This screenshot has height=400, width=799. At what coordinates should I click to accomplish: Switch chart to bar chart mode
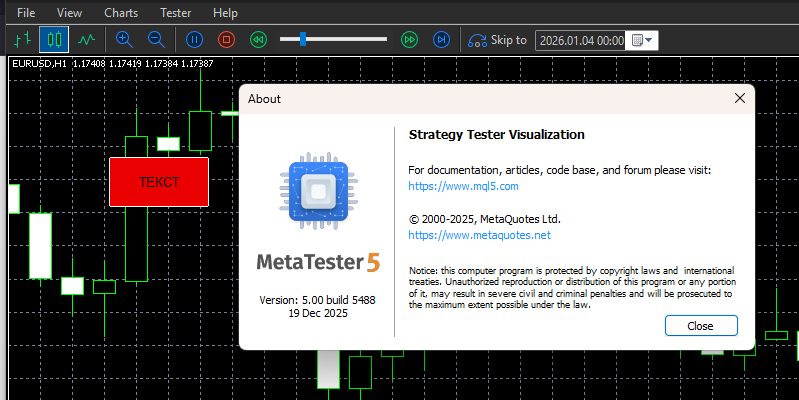tap(22, 40)
